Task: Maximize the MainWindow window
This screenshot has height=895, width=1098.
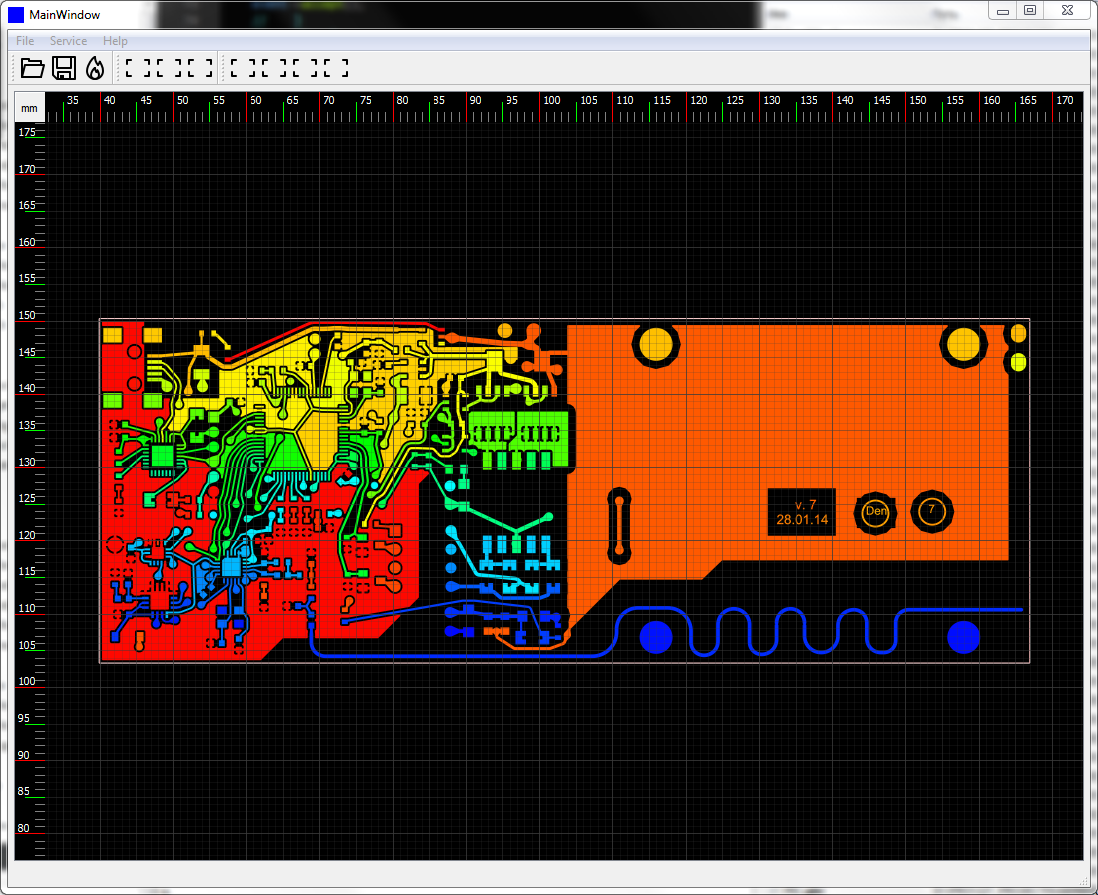Action: (x=1030, y=11)
